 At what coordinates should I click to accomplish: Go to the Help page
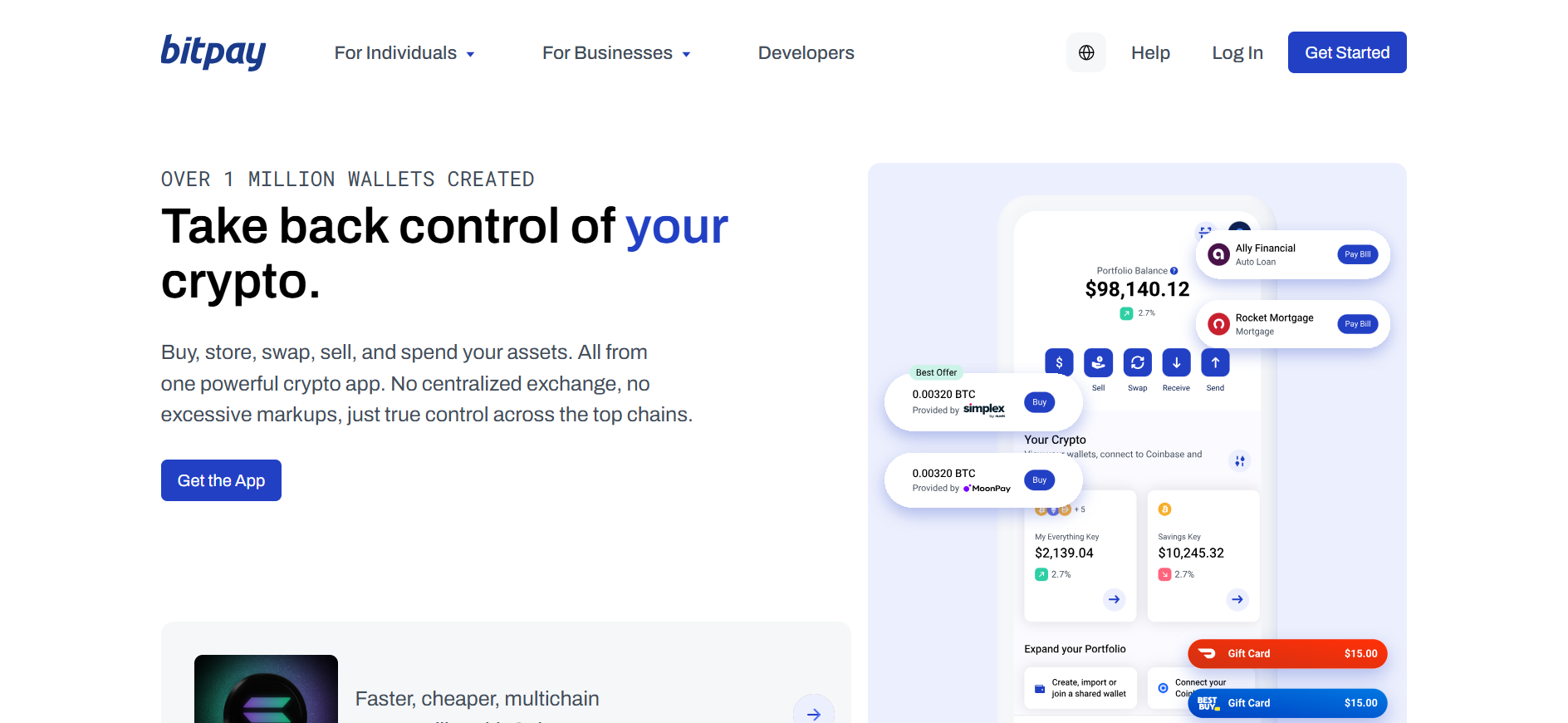[1150, 53]
